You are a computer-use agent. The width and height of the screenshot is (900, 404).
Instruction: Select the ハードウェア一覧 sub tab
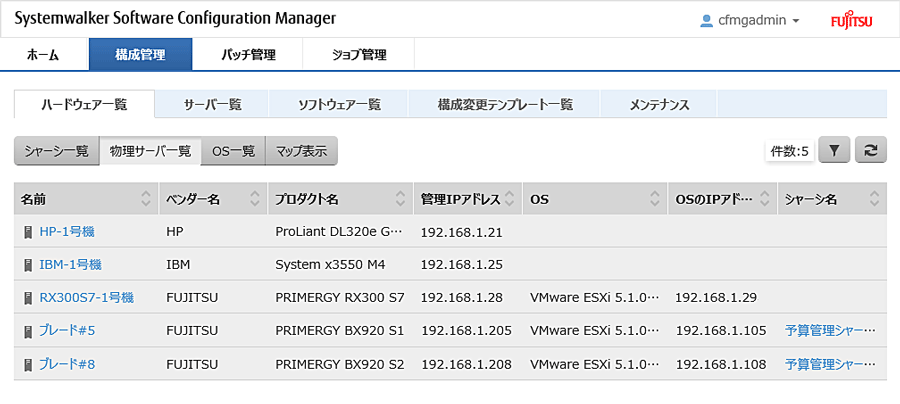pyautogui.click(x=84, y=104)
